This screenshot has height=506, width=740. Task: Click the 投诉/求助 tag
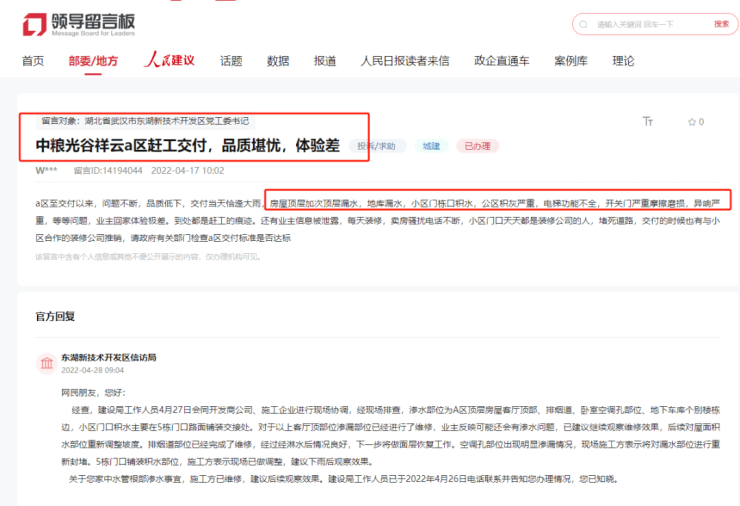[x=376, y=147]
